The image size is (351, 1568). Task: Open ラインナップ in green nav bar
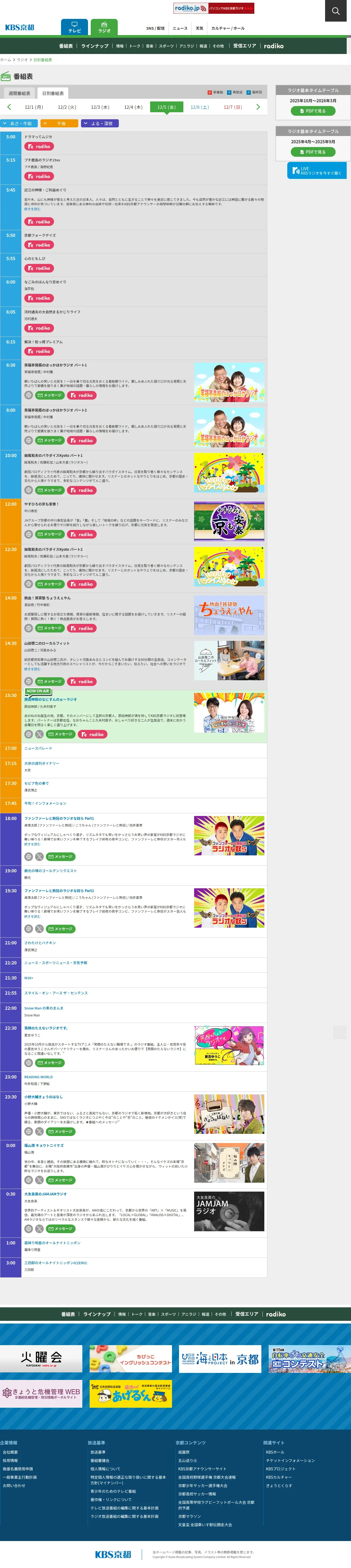94,46
